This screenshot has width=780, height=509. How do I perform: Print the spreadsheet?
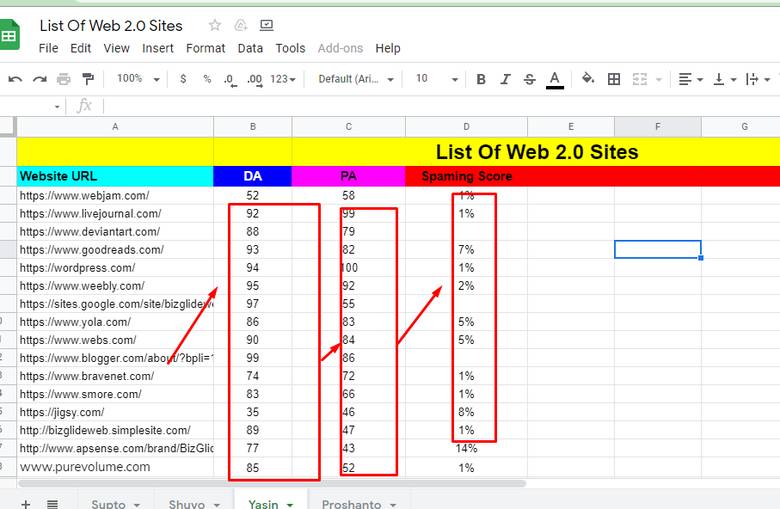click(x=64, y=79)
